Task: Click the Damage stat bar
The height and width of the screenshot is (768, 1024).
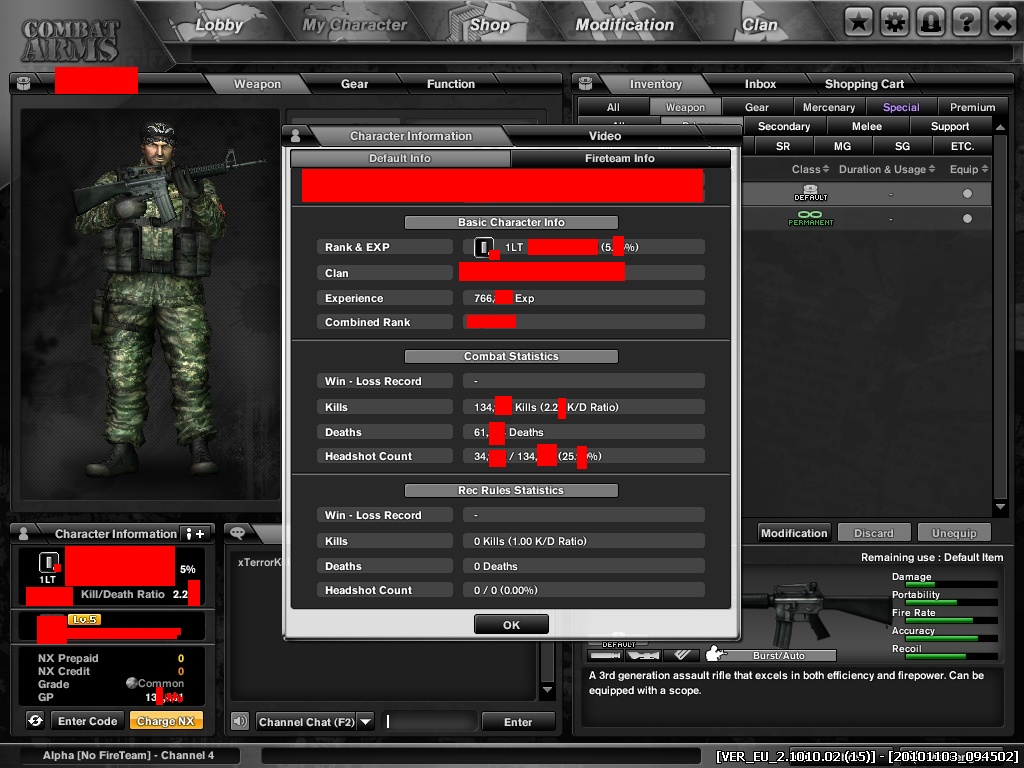Action: 951,584
